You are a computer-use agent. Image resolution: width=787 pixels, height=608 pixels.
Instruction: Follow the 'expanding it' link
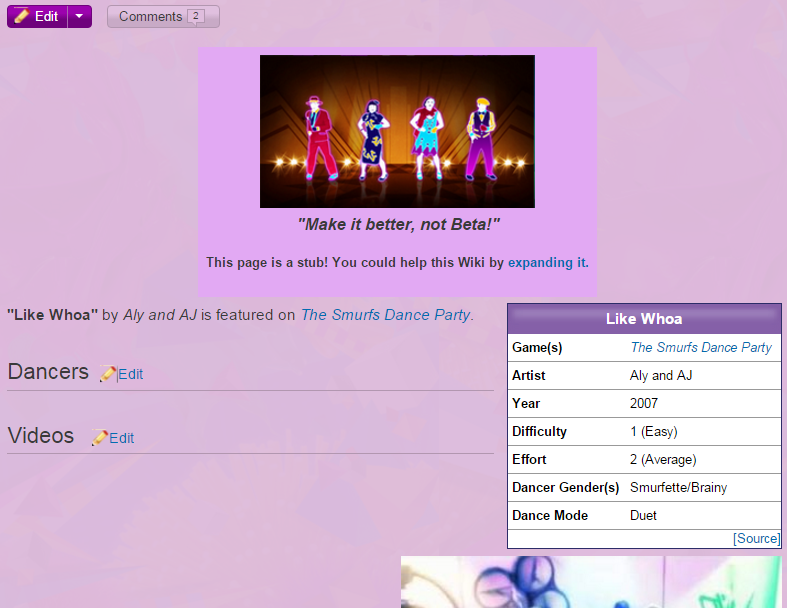547,262
